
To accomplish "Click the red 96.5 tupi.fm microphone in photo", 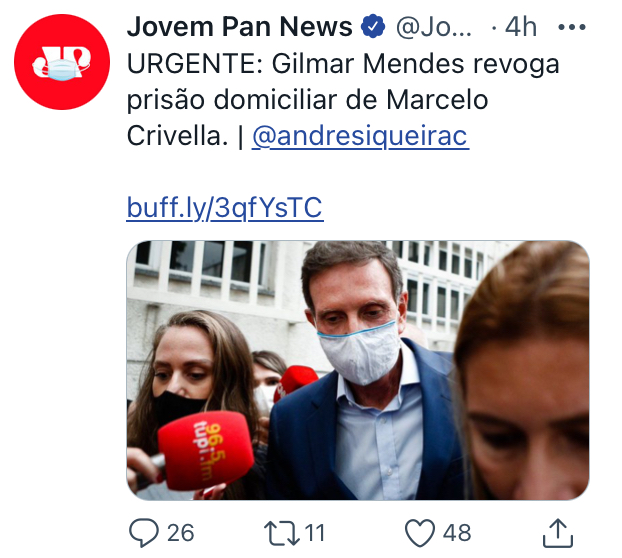I will [205, 450].
